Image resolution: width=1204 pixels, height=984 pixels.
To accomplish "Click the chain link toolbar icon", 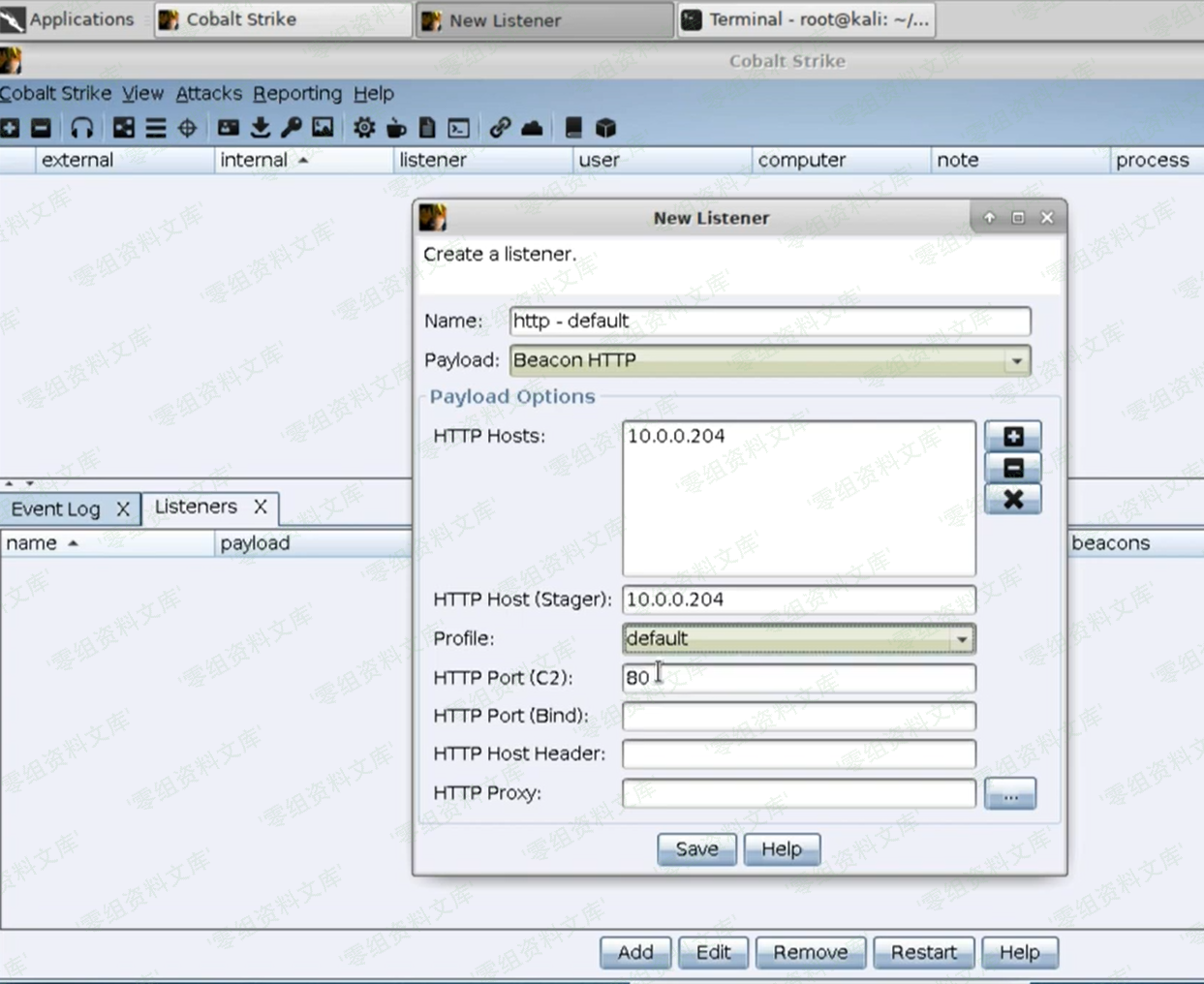I will coord(500,128).
